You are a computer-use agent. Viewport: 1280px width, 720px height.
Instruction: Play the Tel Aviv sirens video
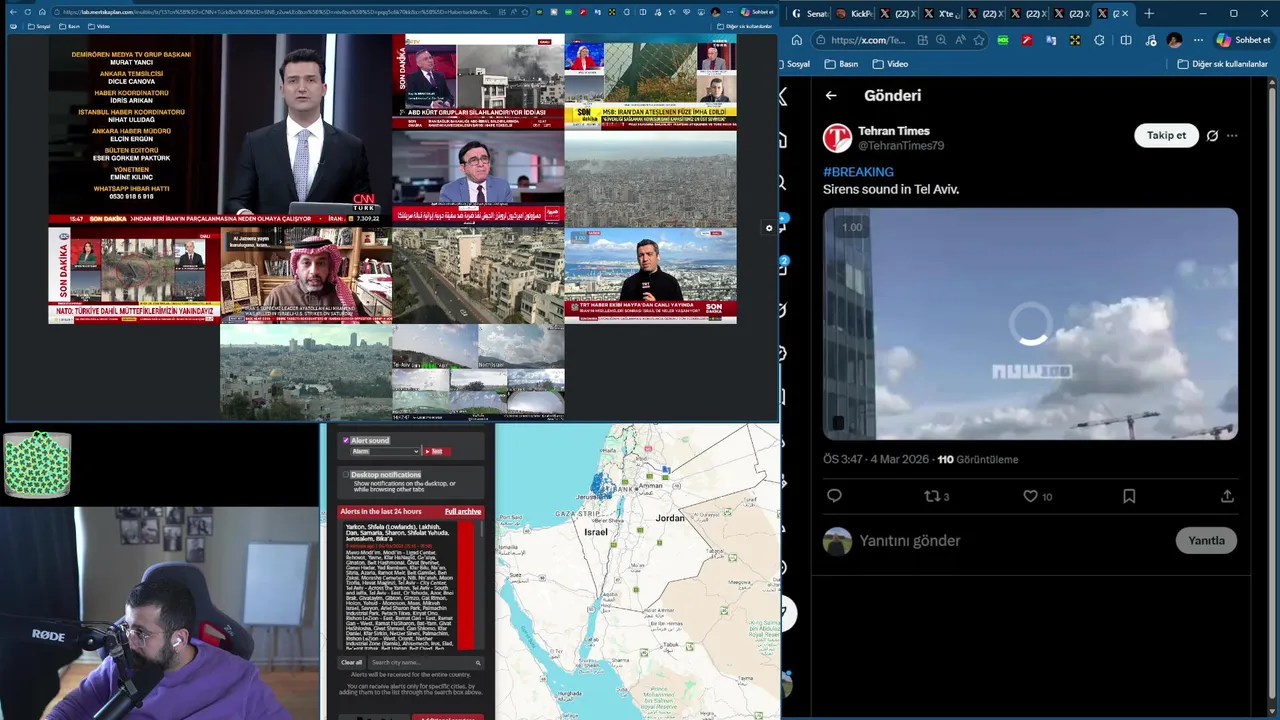(1030, 324)
